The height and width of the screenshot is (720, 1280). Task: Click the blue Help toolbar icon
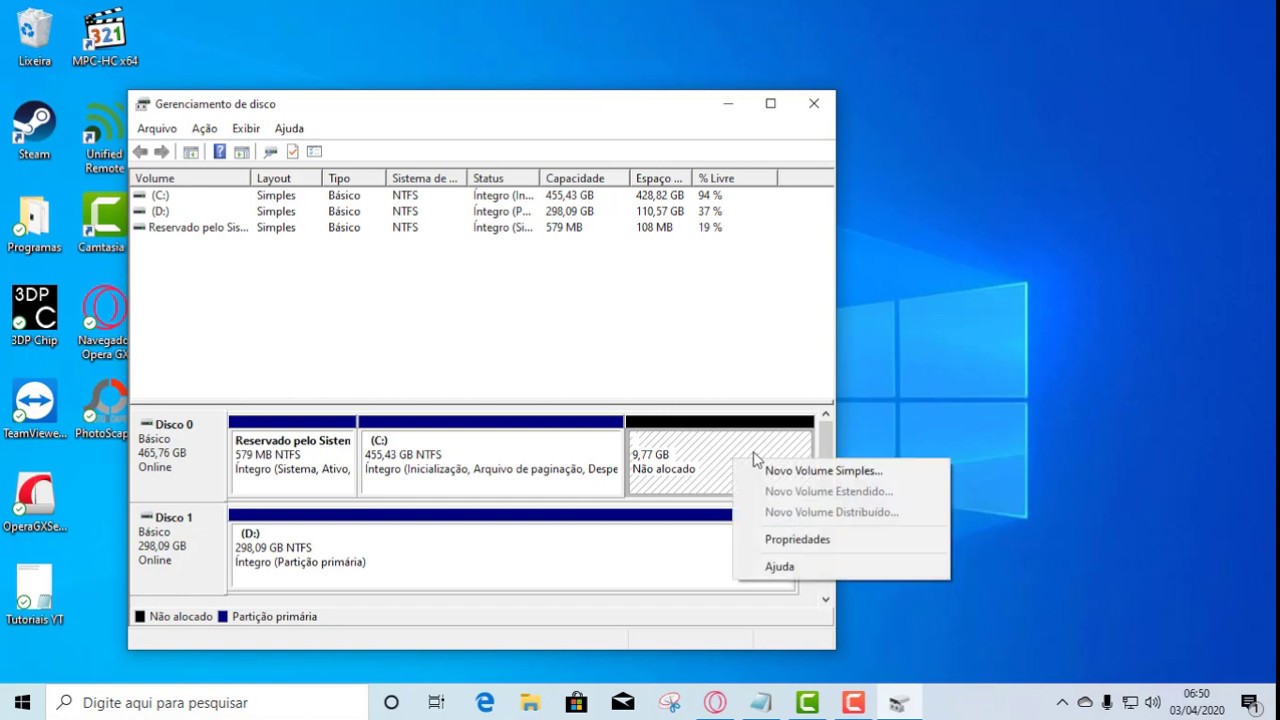(219, 152)
